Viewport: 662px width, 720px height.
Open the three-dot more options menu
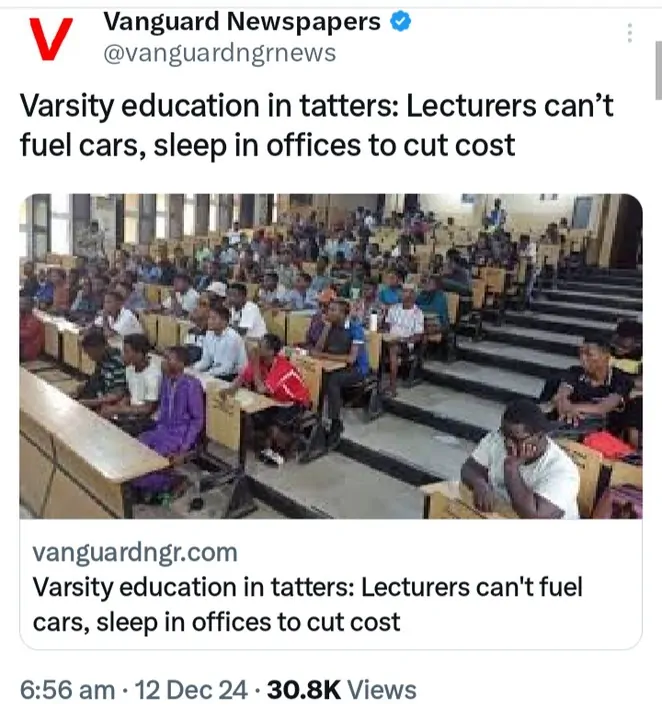coord(629,32)
